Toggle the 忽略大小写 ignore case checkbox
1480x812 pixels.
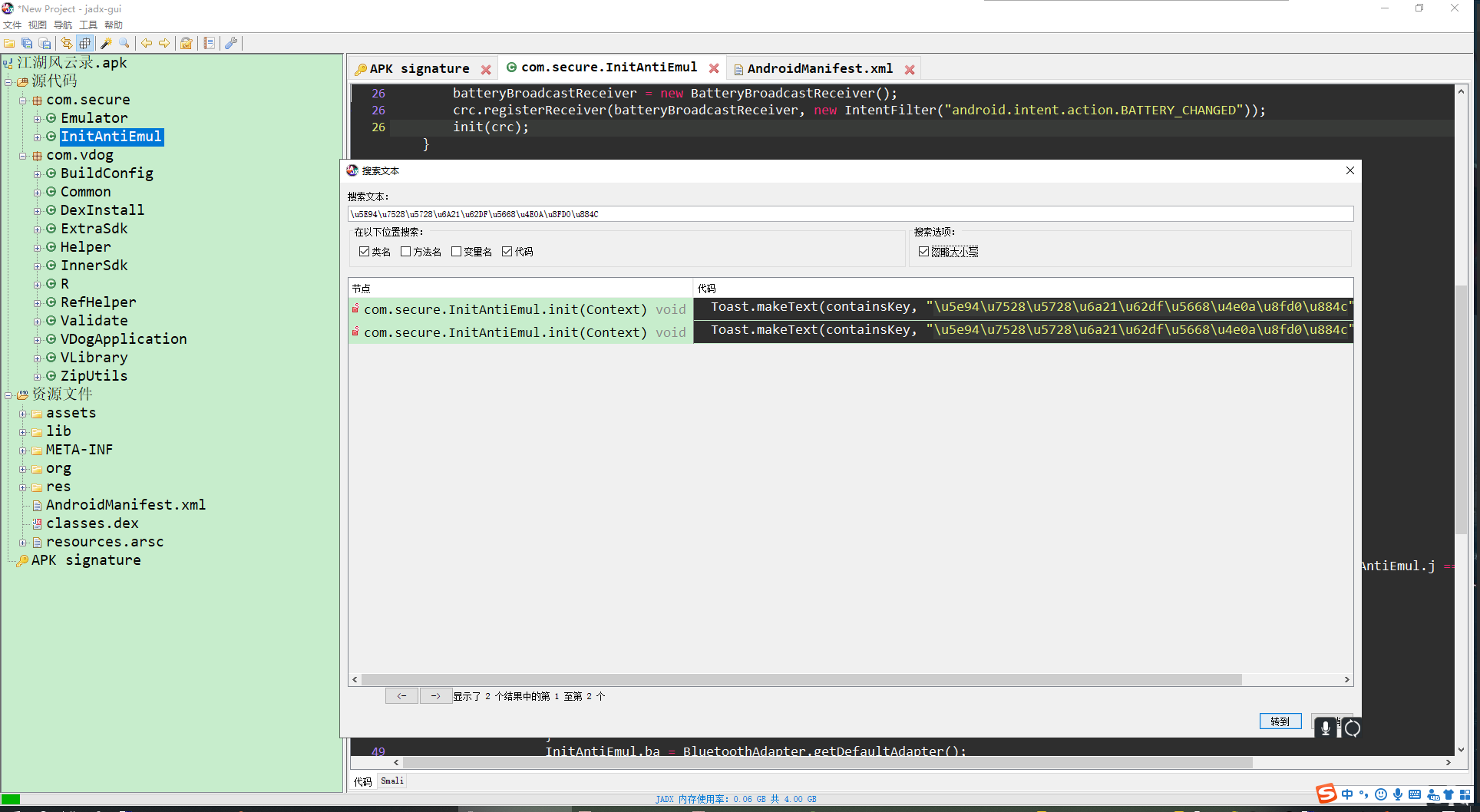(924, 252)
